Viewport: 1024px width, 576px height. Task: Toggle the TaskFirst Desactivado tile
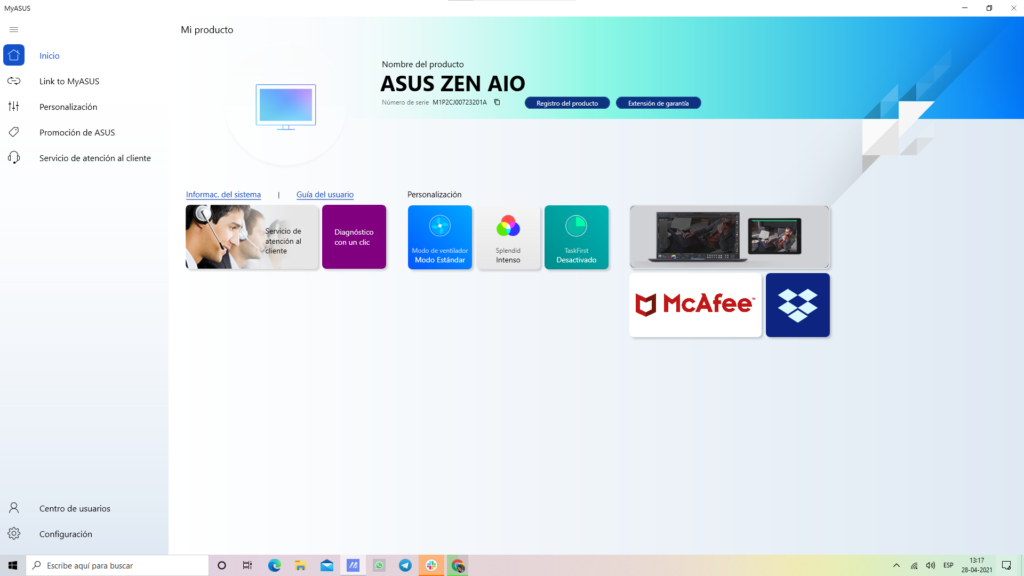tap(576, 237)
